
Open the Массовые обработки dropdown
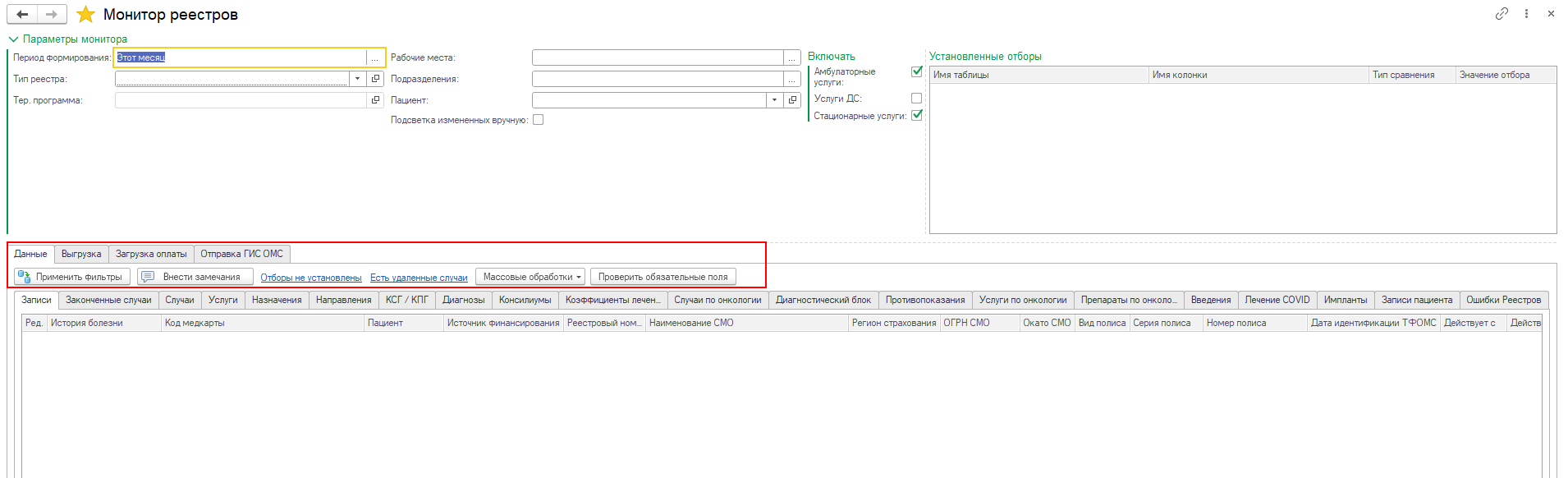tap(531, 277)
